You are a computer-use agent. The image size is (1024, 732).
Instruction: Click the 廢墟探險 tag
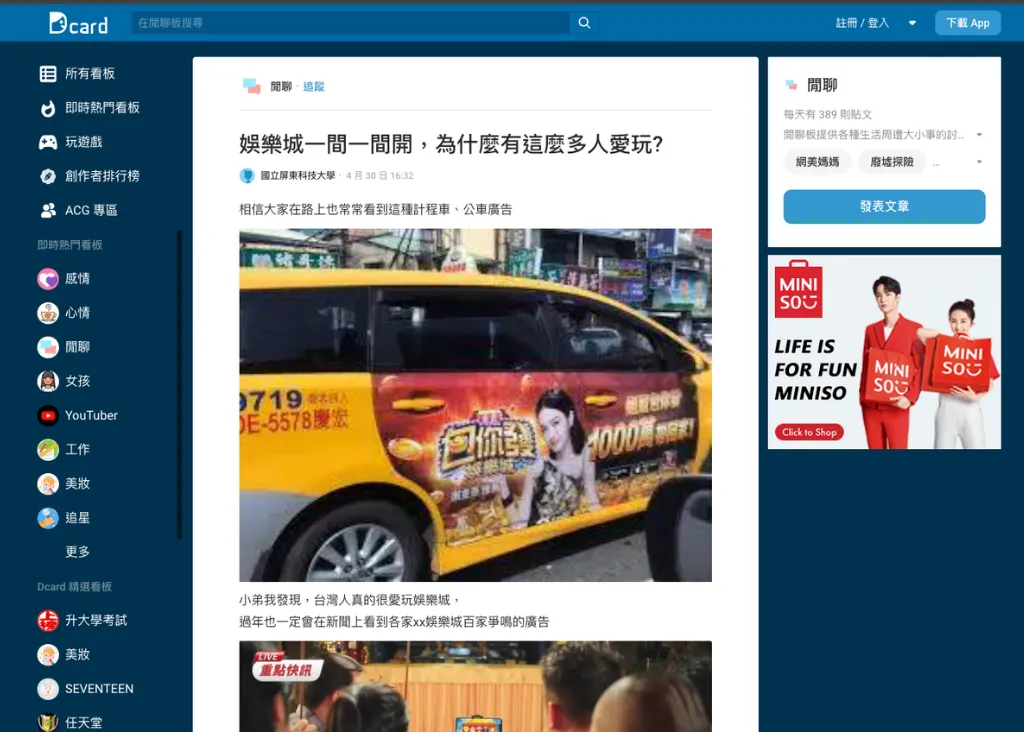891,162
